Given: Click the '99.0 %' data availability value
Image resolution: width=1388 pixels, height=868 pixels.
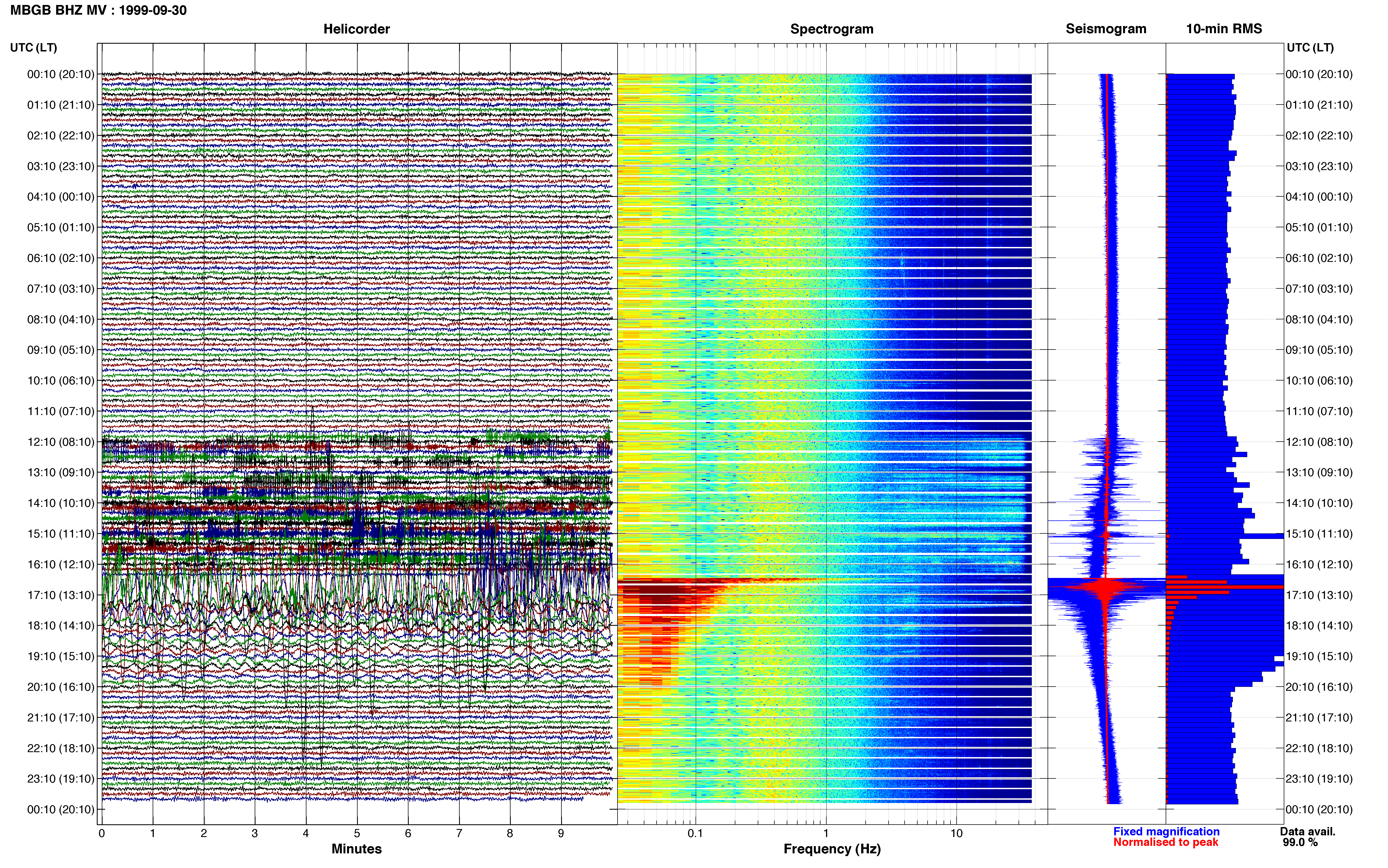Looking at the screenshot, I should 1300,842.
